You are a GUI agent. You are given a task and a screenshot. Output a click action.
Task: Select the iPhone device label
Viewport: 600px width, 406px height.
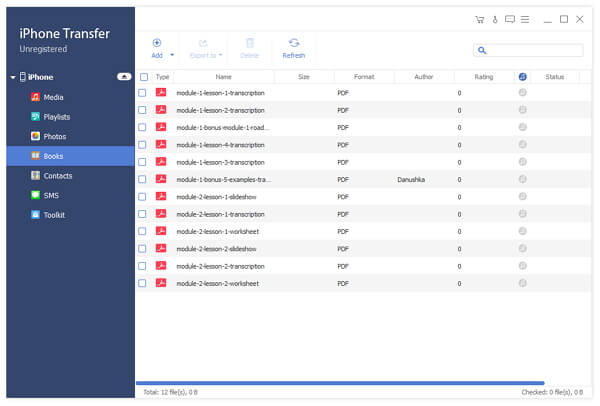[40, 77]
